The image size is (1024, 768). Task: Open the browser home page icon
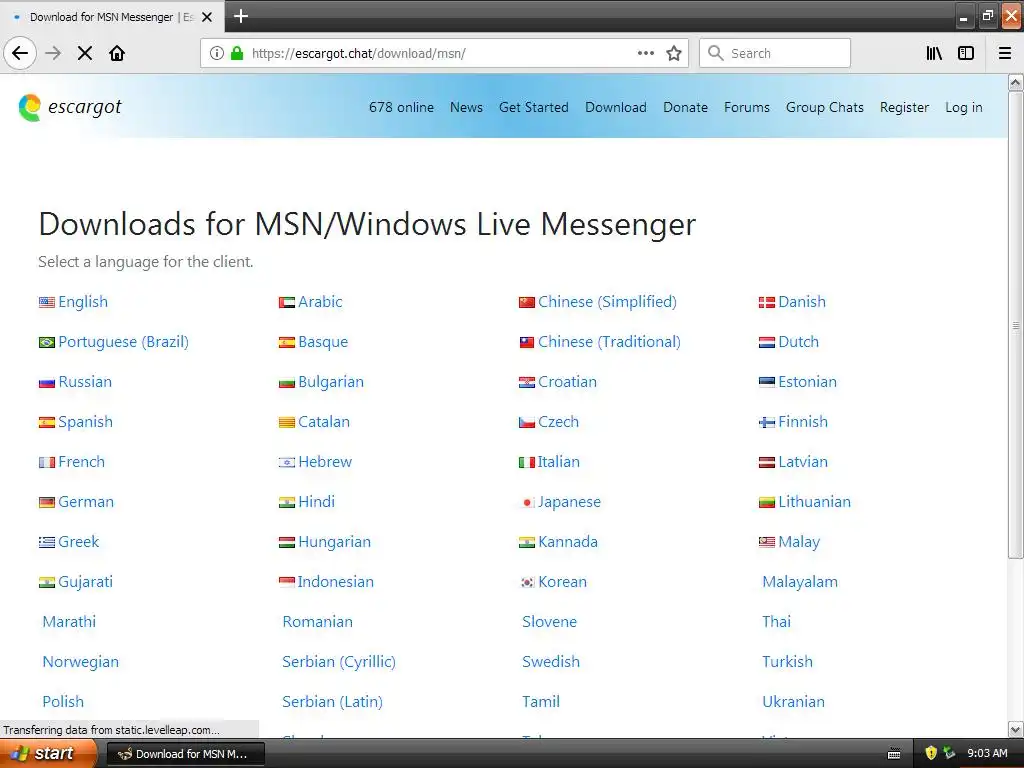[117, 53]
